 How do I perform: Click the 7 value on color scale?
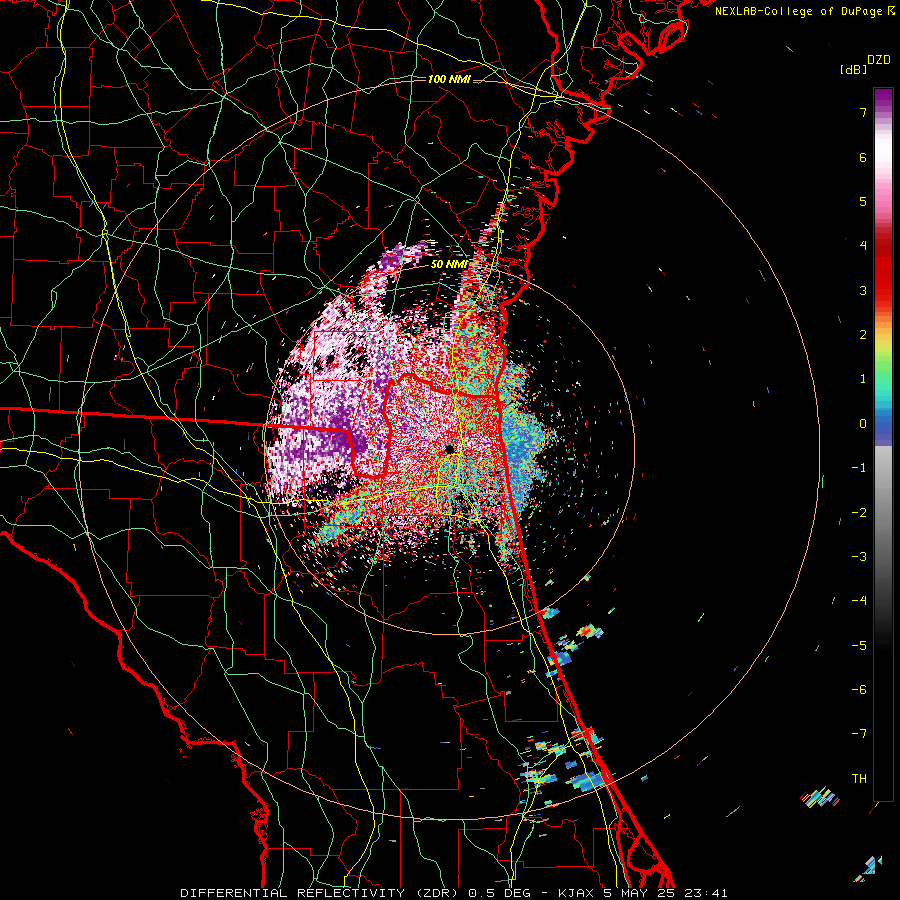[863, 112]
